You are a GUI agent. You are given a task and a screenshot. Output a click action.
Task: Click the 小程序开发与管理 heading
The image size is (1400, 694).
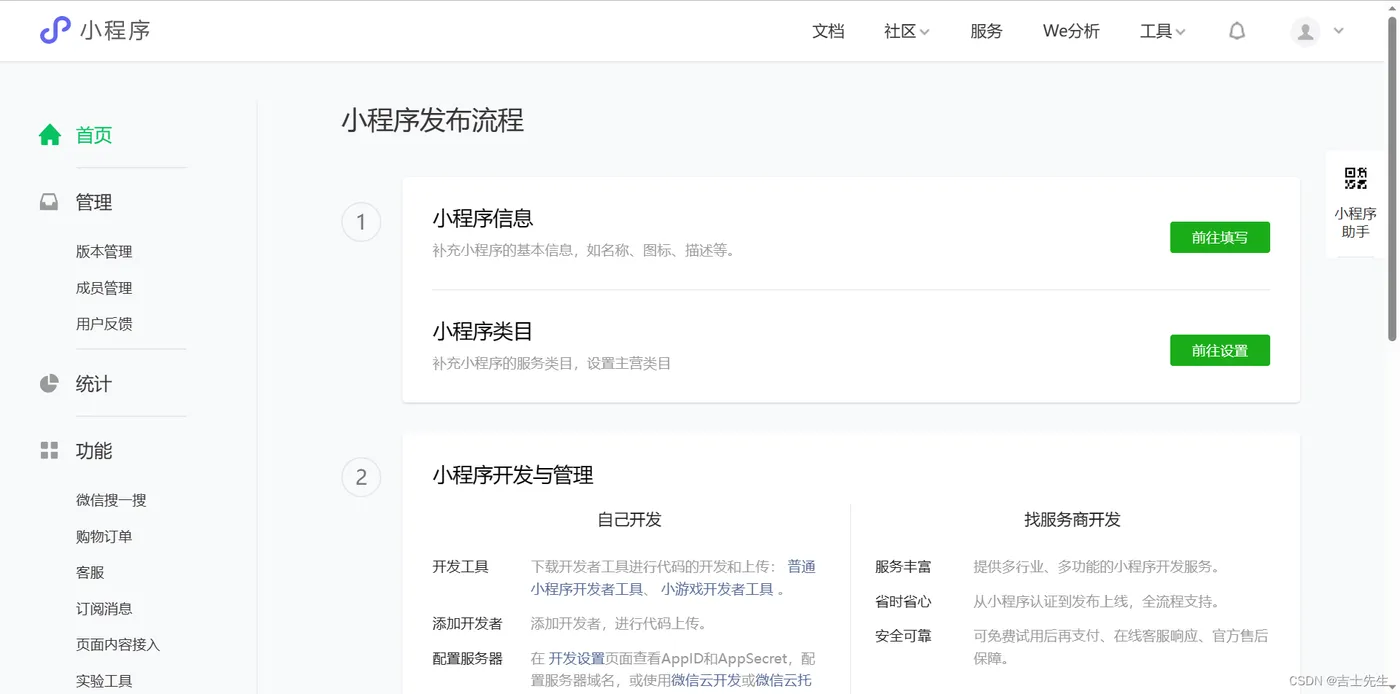pos(513,475)
